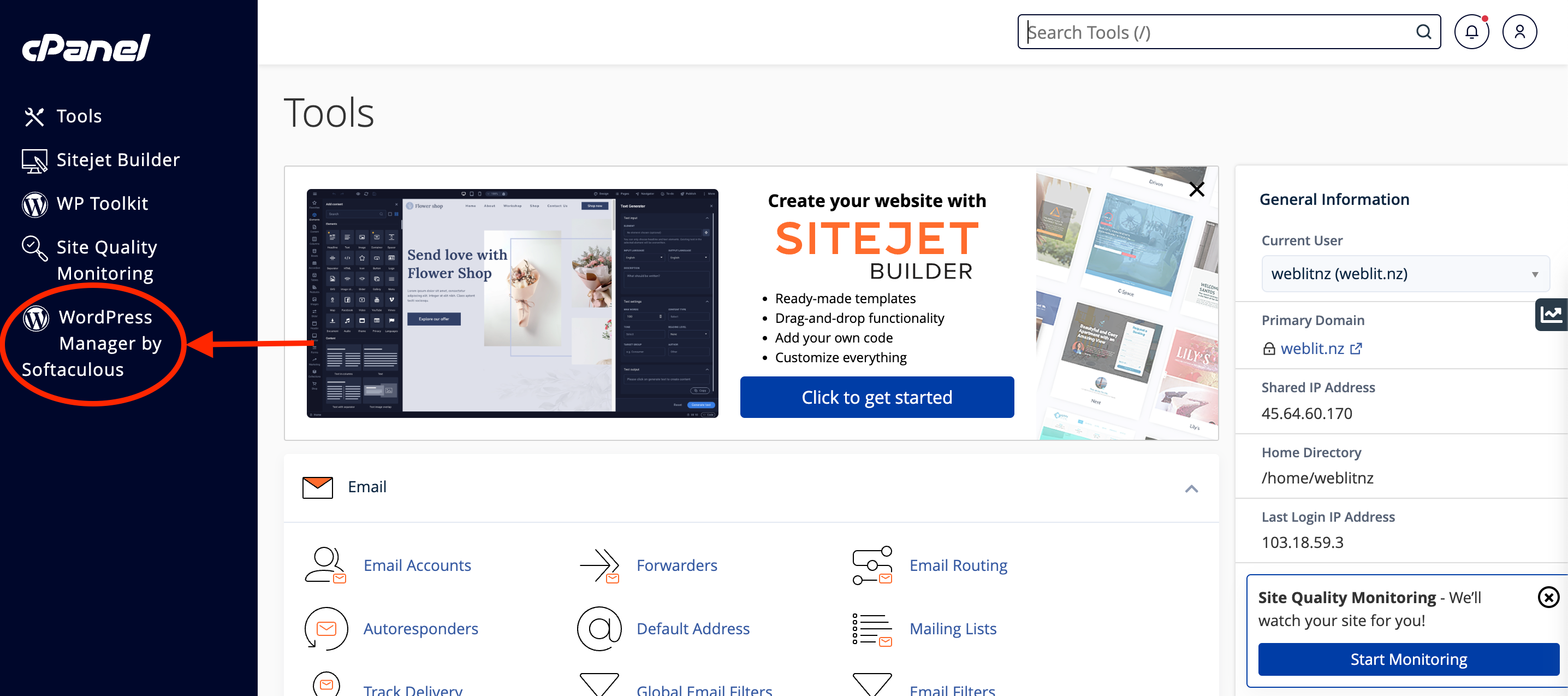The image size is (1568, 696).
Task: Click the Email Routing icon
Action: click(872, 565)
